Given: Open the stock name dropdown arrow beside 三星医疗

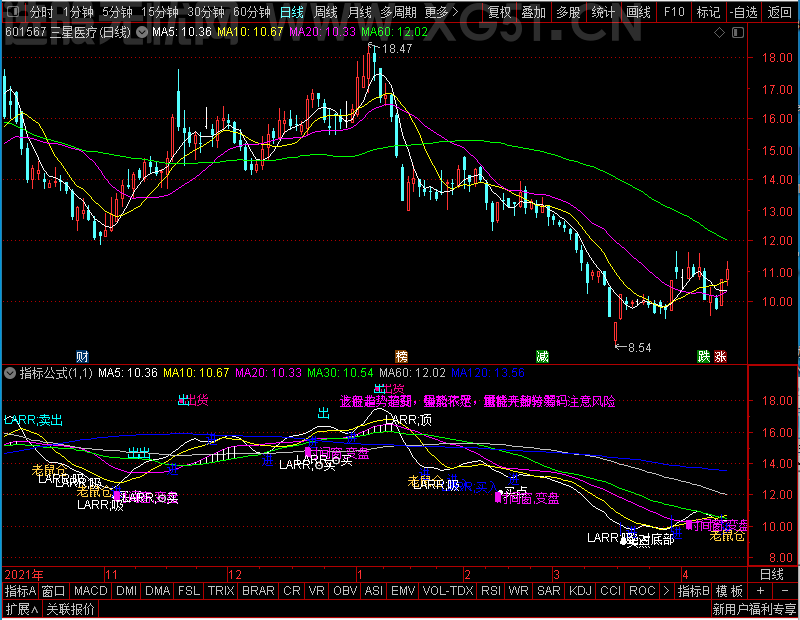Looking at the screenshot, I should [x=142, y=33].
